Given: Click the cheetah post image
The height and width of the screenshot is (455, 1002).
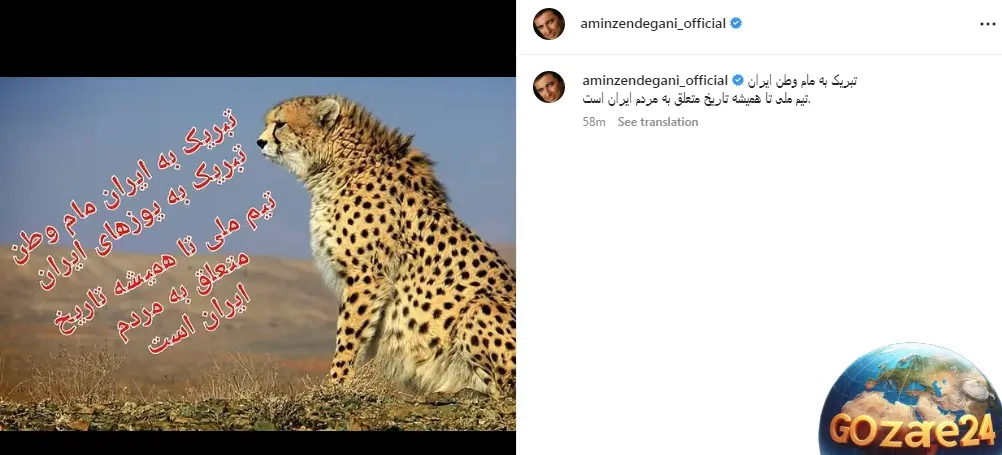Looking at the screenshot, I should tap(258, 254).
